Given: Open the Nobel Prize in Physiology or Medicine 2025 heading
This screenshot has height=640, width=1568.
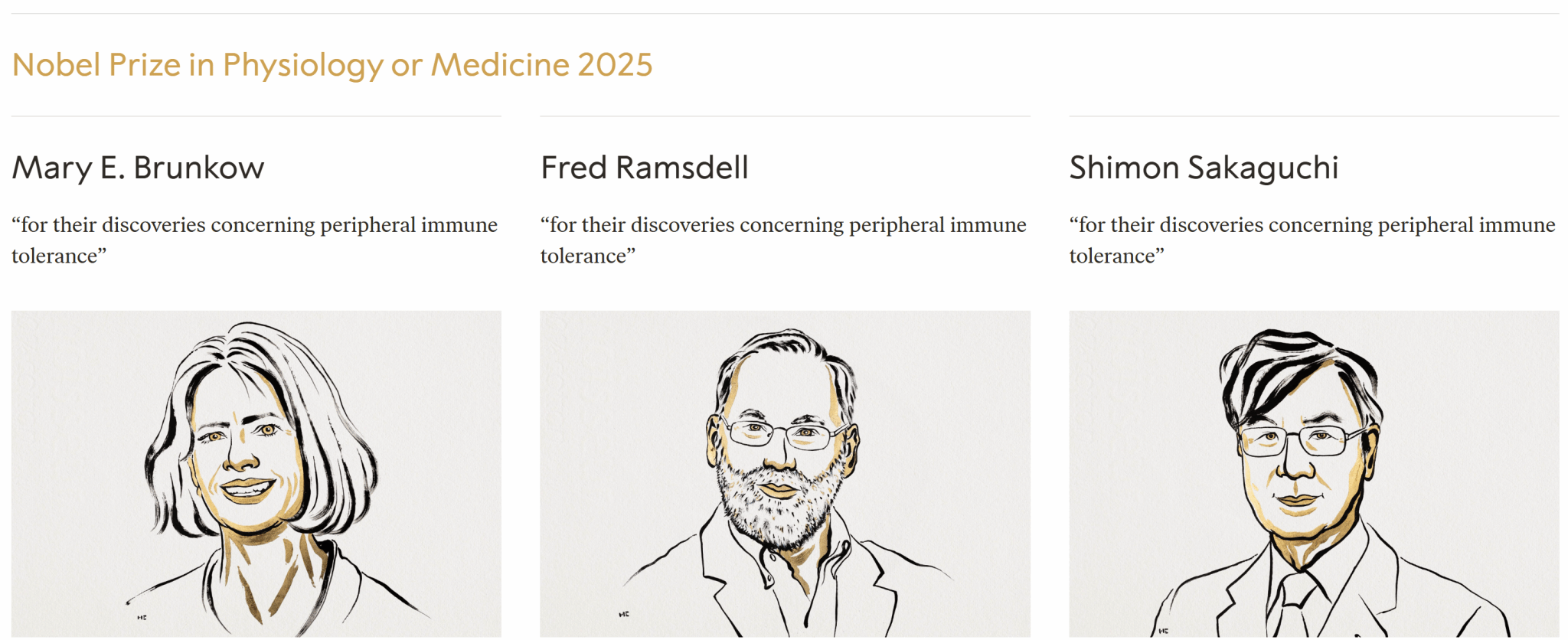Looking at the screenshot, I should point(332,65).
